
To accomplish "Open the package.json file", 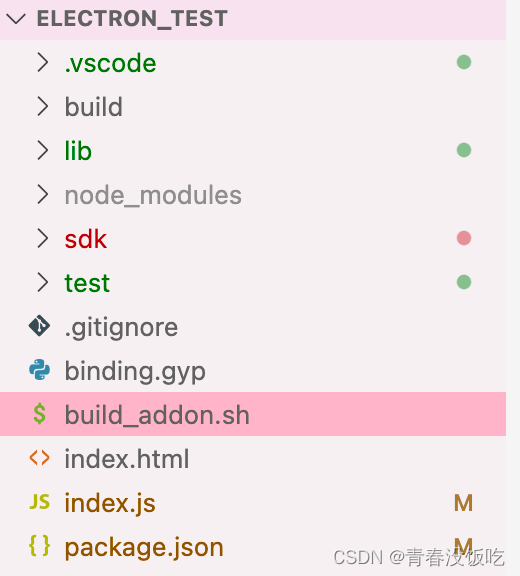I will (144, 547).
